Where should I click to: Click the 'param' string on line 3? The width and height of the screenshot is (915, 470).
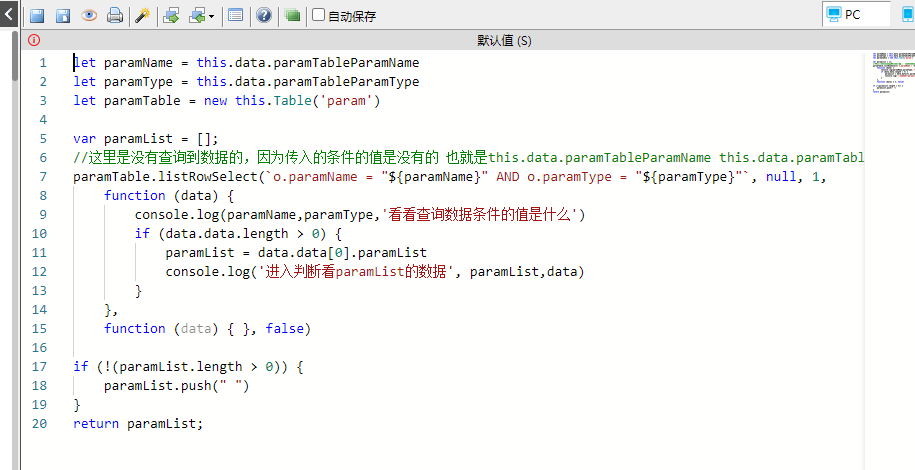point(346,100)
